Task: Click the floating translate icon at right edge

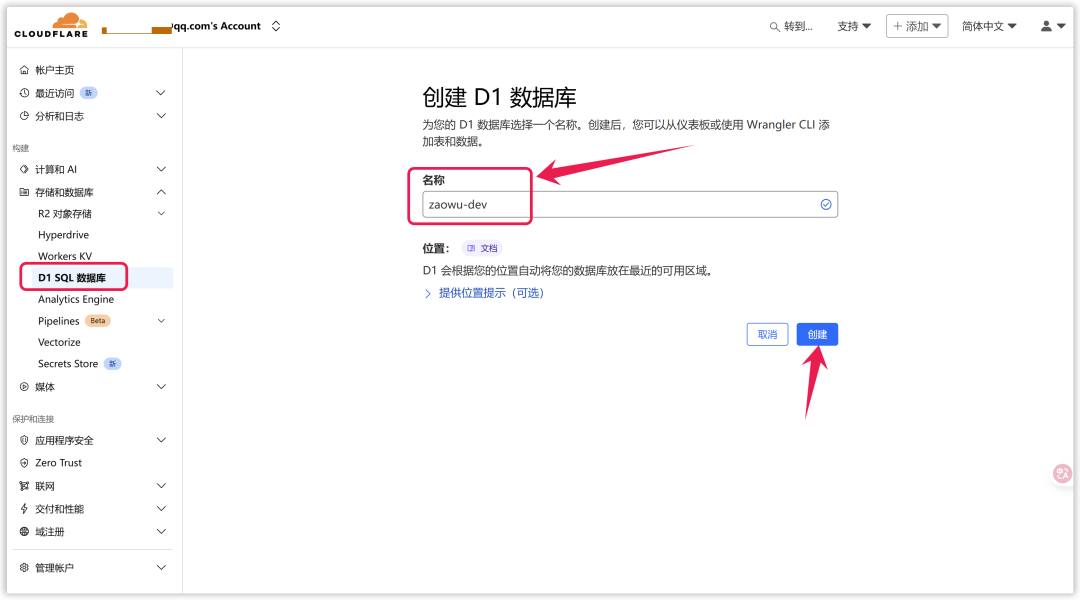Action: (1061, 473)
